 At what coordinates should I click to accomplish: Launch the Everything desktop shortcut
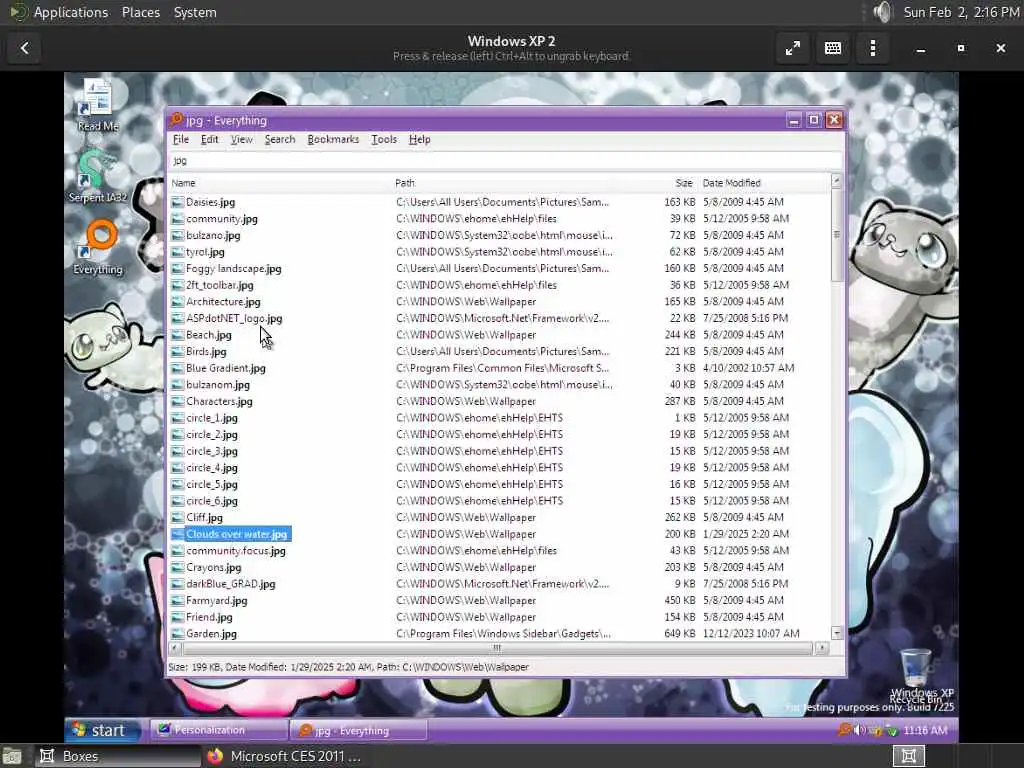tap(98, 247)
